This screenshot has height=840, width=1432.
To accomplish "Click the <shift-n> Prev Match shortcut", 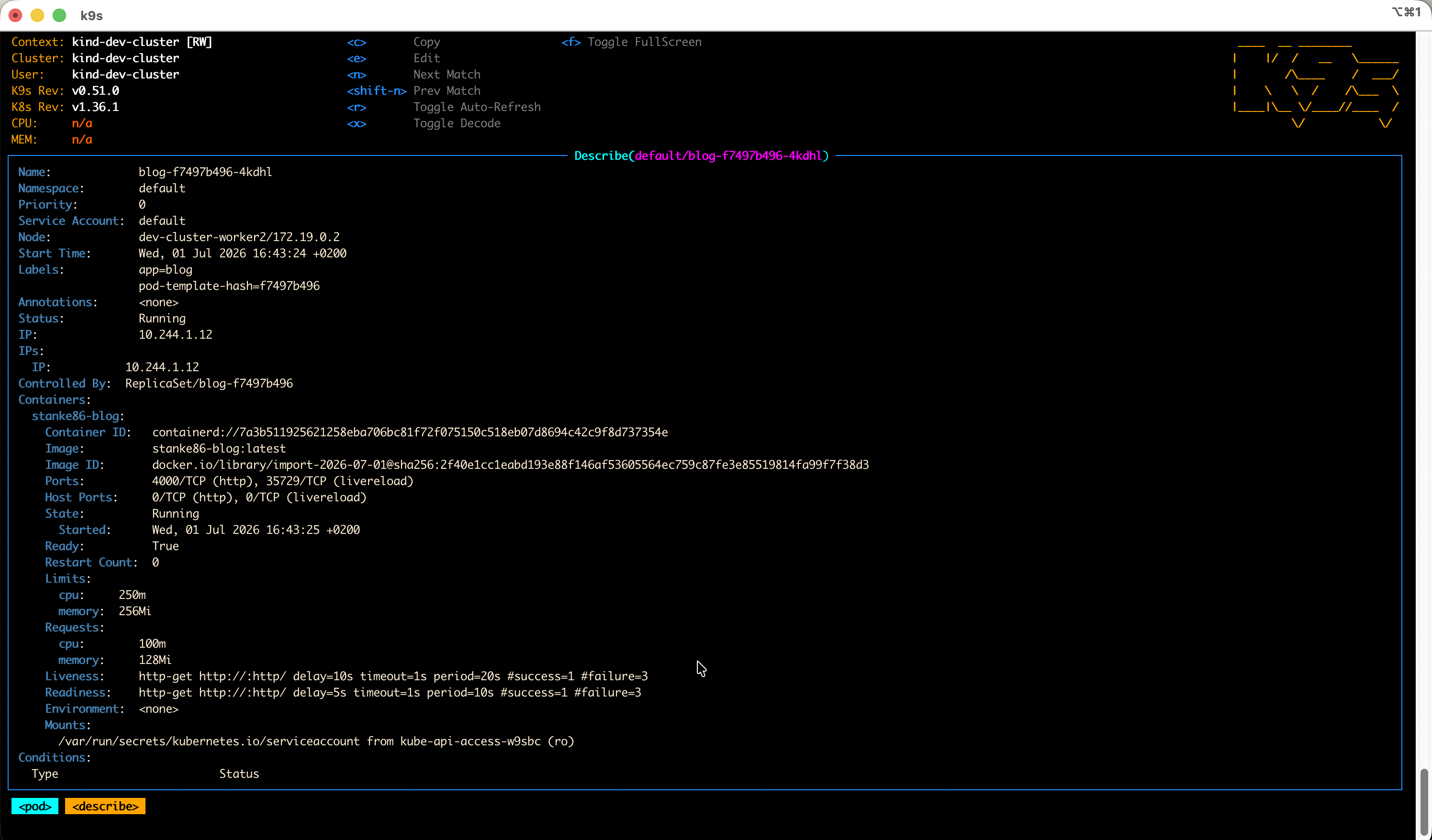I will [414, 91].
